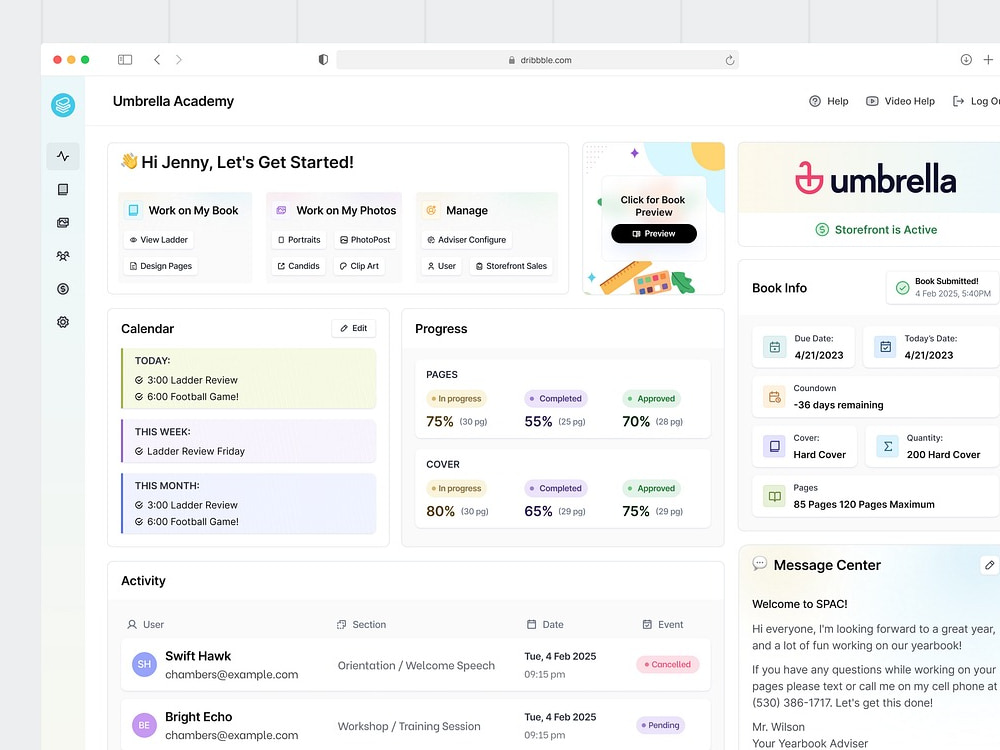Open the app logo at sidebar top
The width and height of the screenshot is (1000, 750).
tap(63, 105)
